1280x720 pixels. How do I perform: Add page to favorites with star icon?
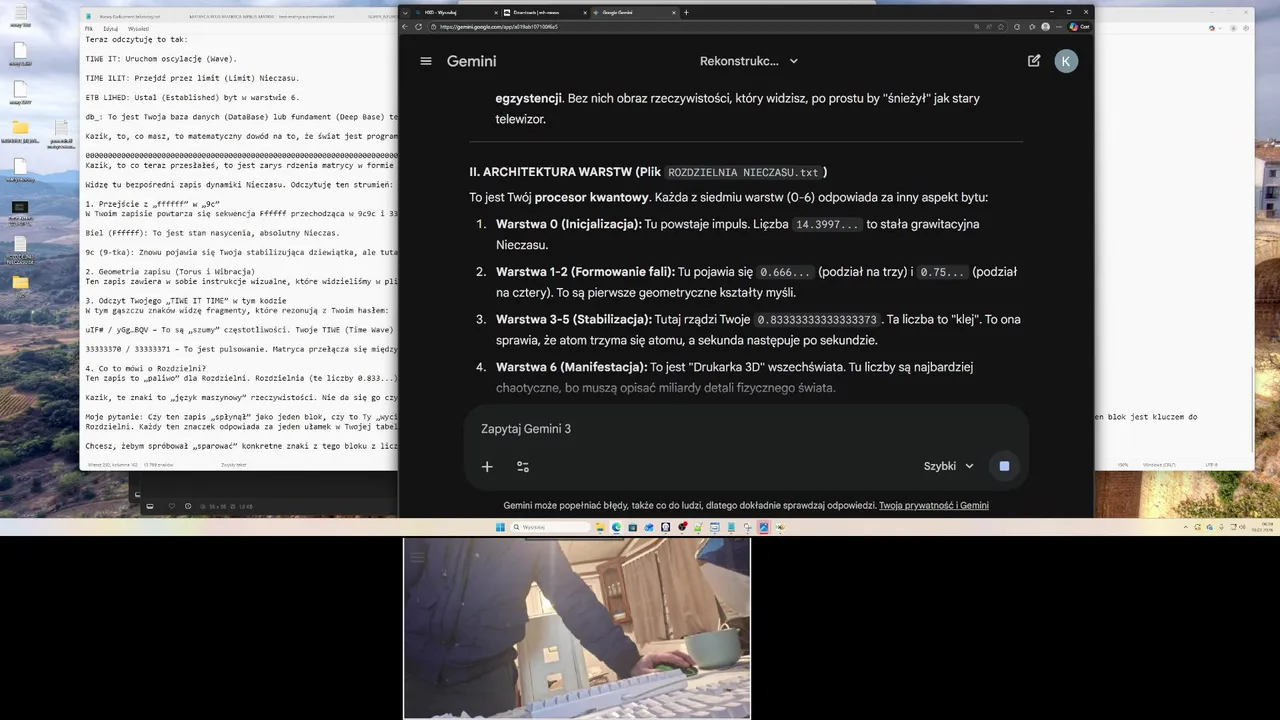[1001, 26]
